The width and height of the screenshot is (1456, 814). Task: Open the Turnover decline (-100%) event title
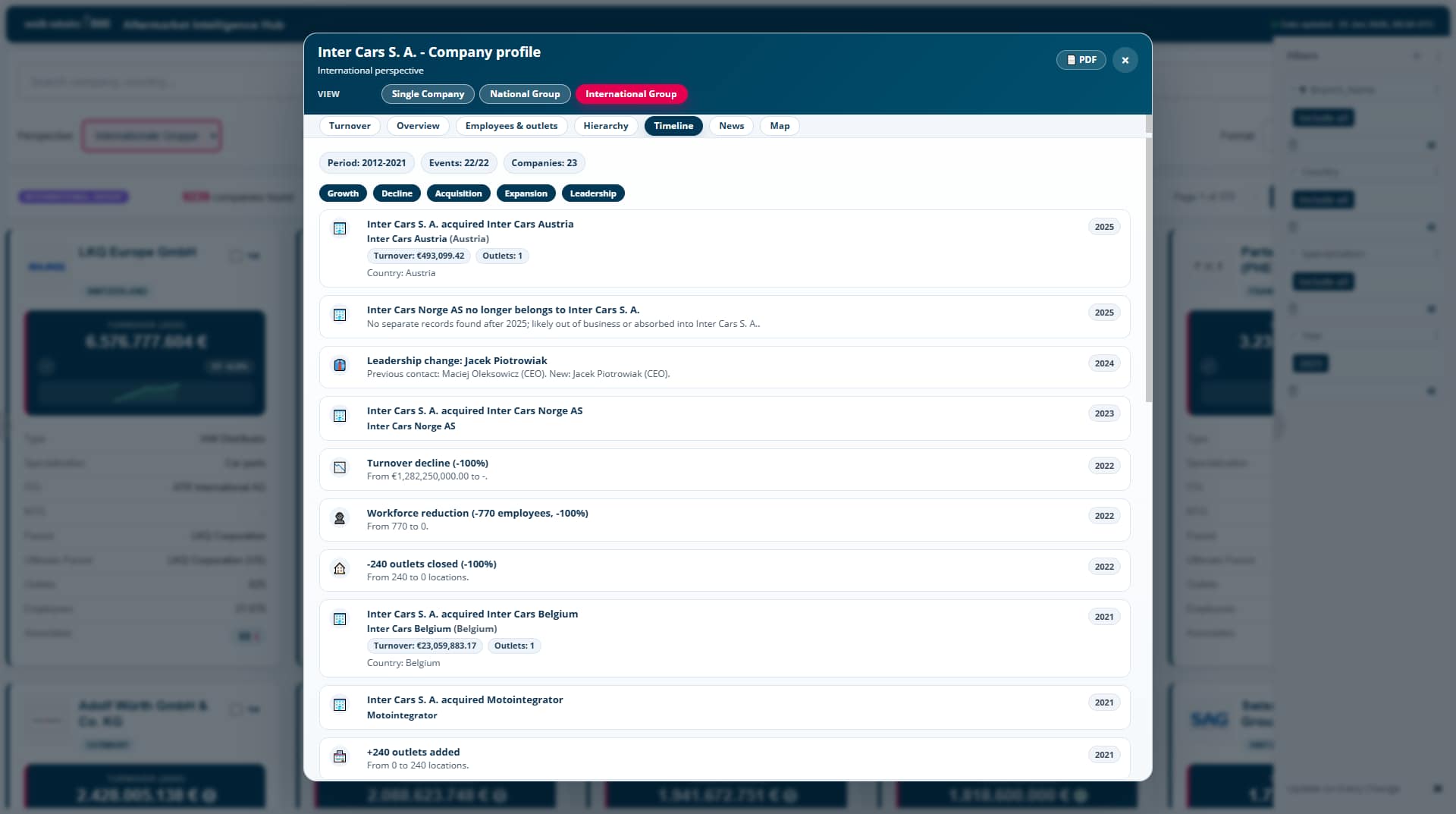(428, 463)
